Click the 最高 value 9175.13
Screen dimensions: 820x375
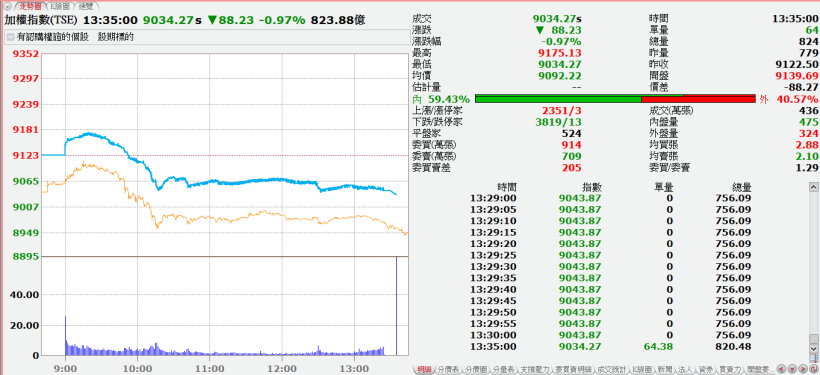pyautogui.click(x=560, y=53)
